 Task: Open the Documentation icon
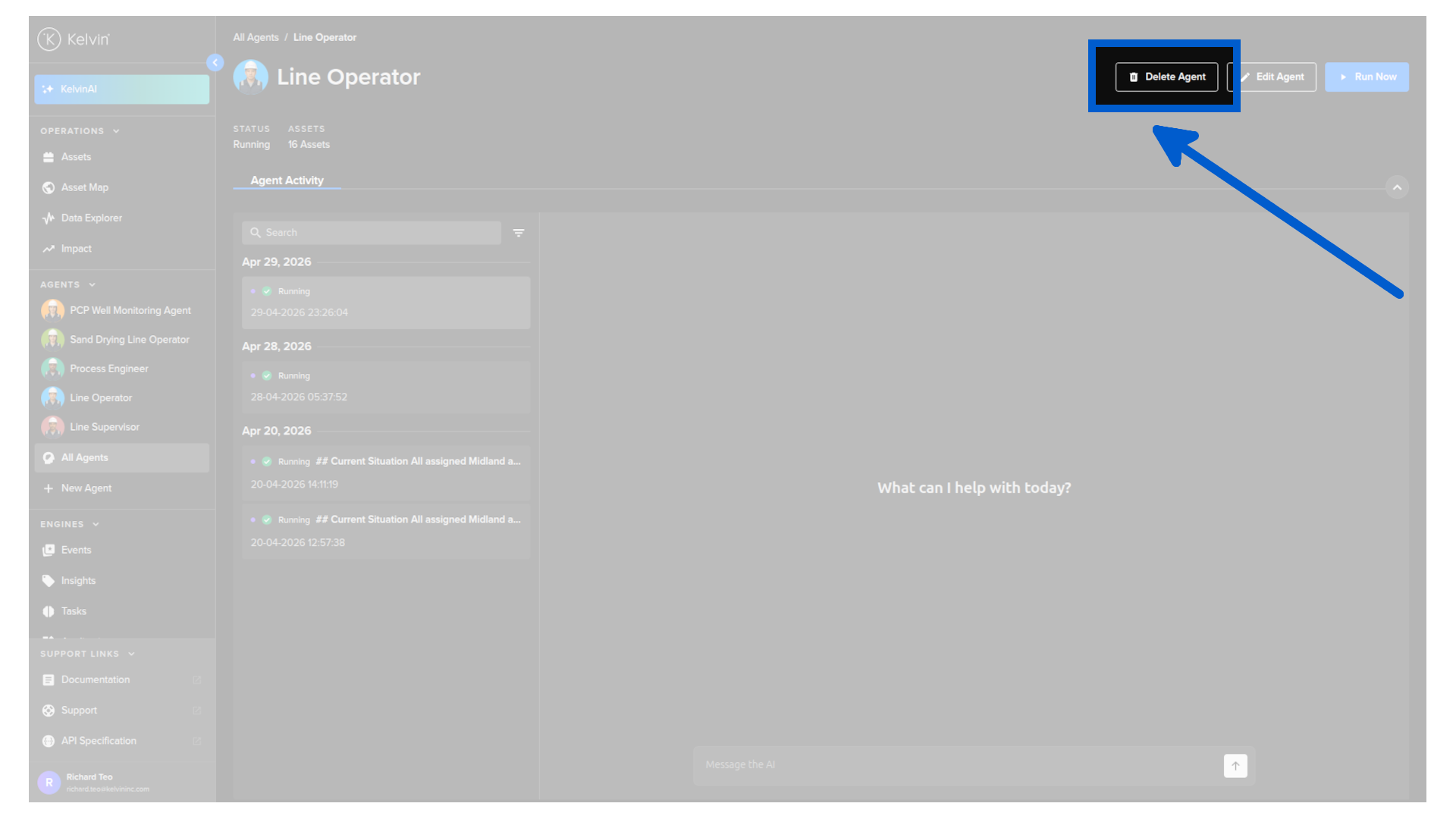point(49,680)
